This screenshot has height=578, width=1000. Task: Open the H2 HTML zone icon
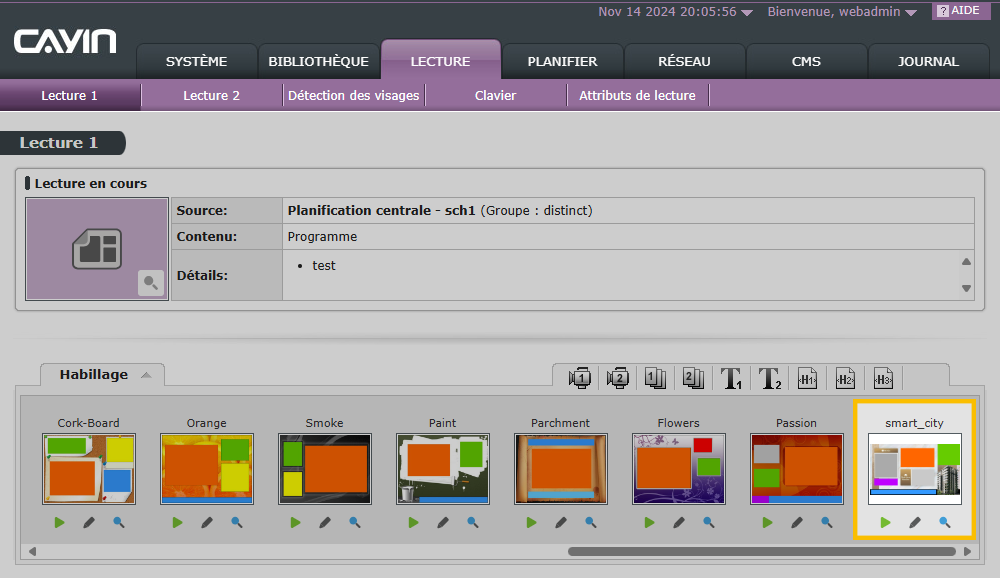845,378
